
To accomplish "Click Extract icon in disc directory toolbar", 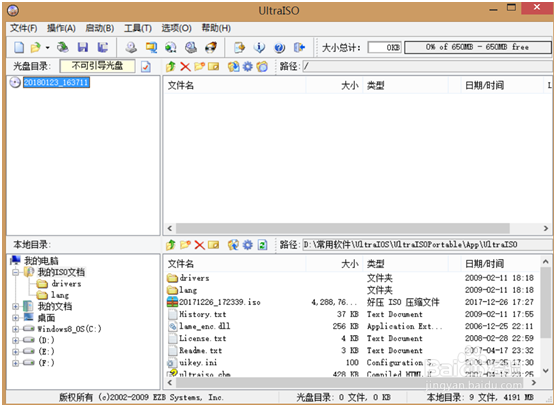I will (x=233, y=66).
